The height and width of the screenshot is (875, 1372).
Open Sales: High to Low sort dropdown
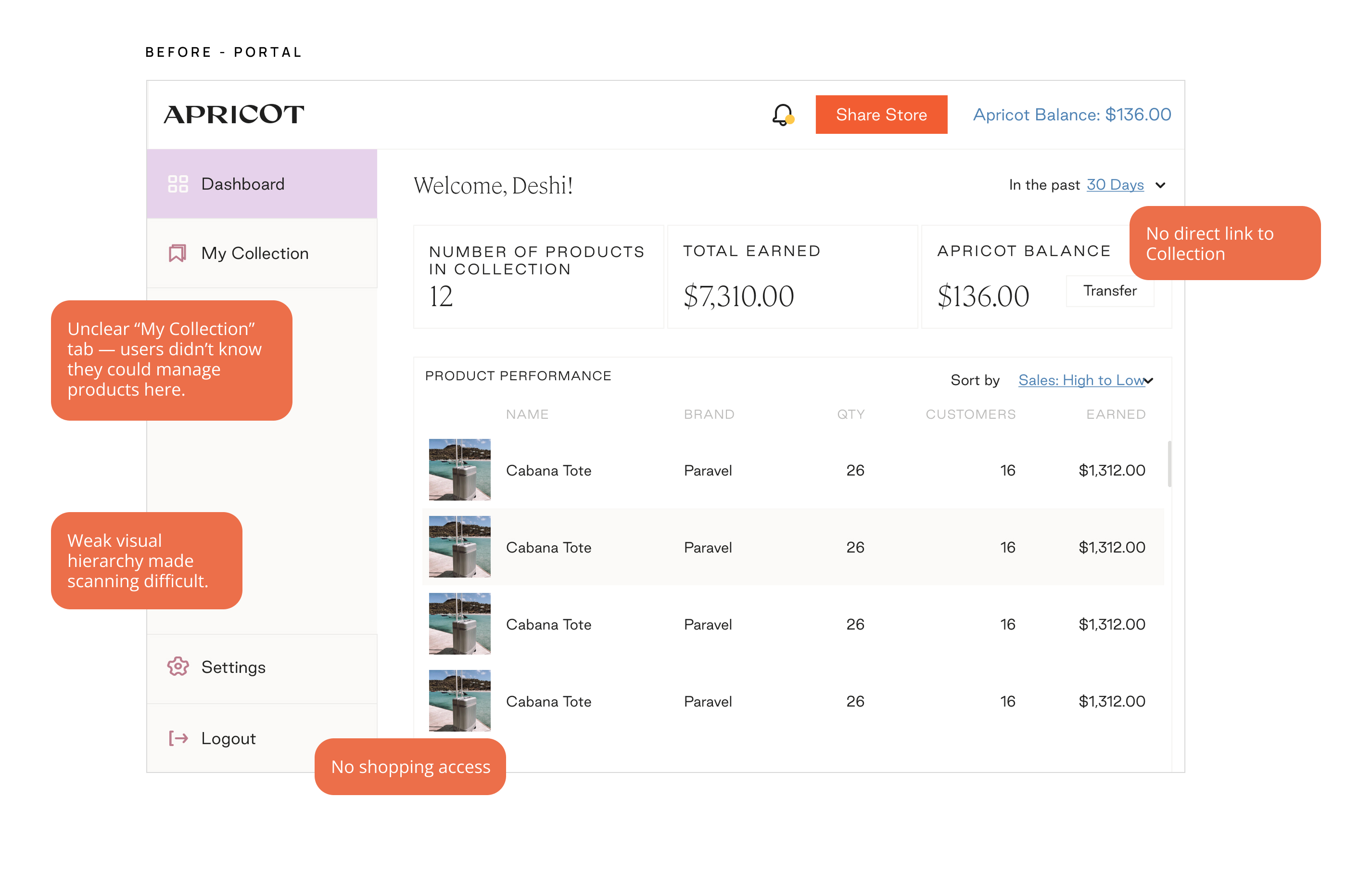point(1082,380)
